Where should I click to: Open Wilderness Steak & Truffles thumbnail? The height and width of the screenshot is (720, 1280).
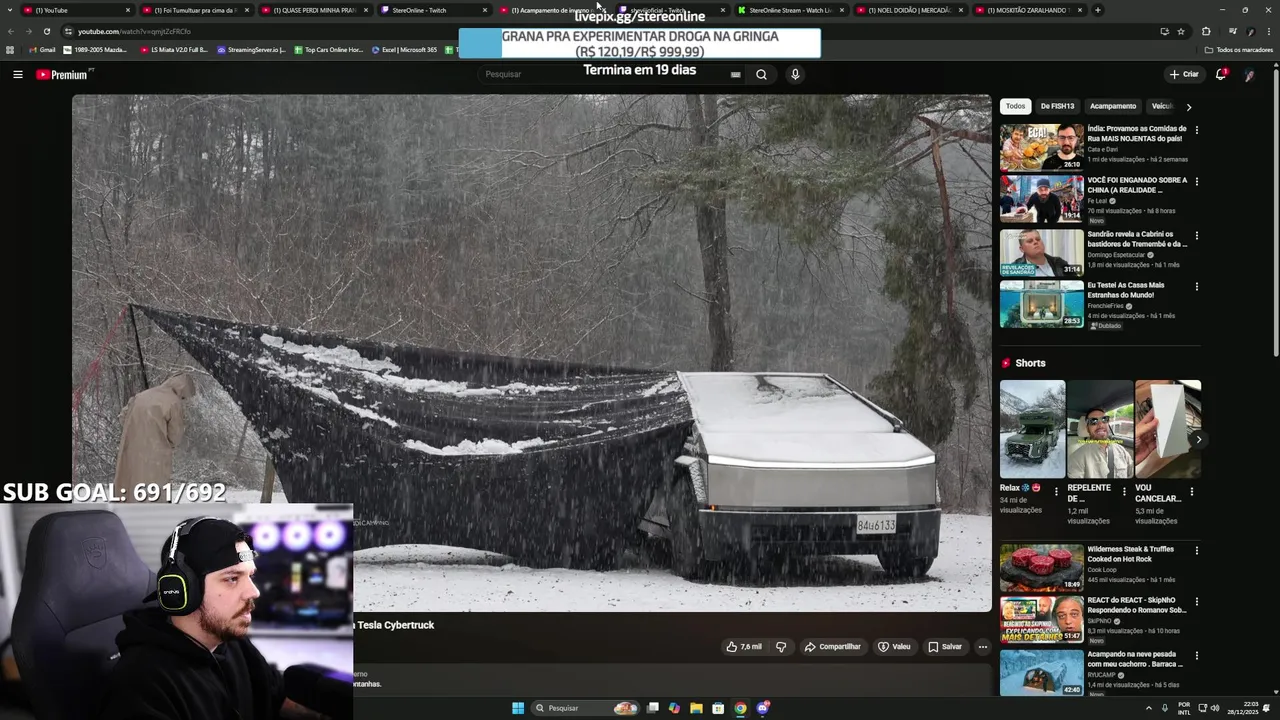pos(1041,568)
